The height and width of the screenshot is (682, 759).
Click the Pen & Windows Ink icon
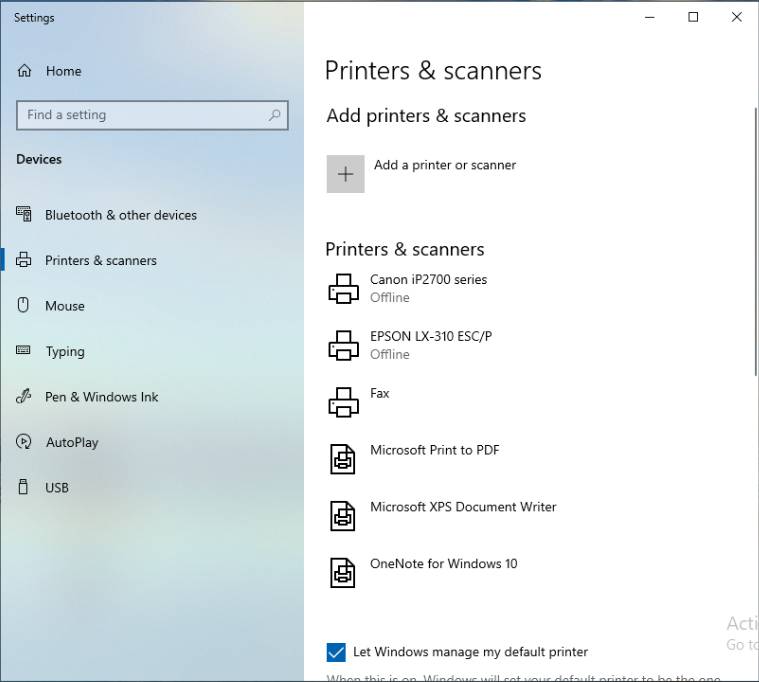23,396
